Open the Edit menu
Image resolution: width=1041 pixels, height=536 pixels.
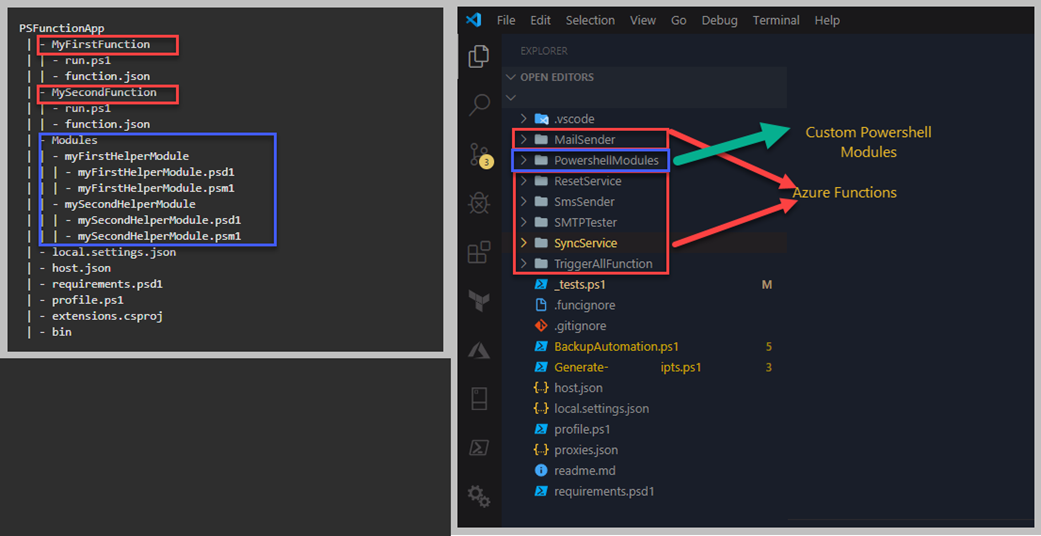pyautogui.click(x=540, y=21)
